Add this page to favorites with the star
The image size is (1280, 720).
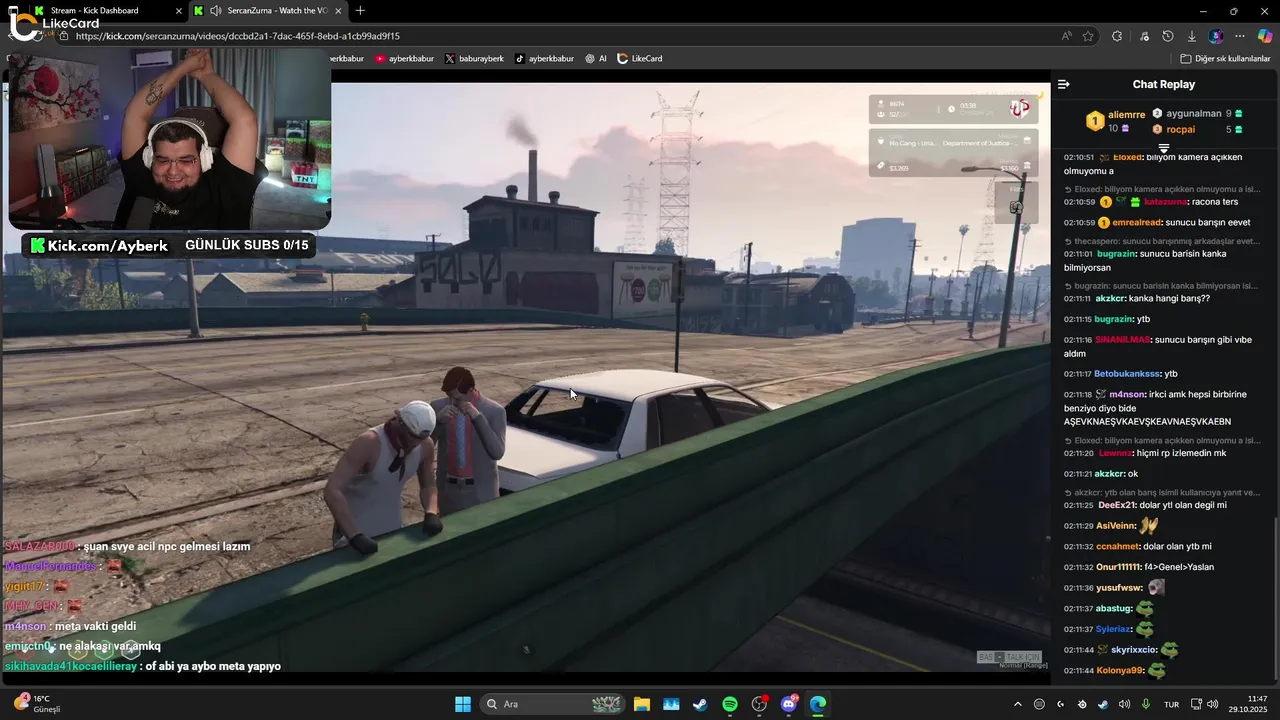pos(1088,36)
